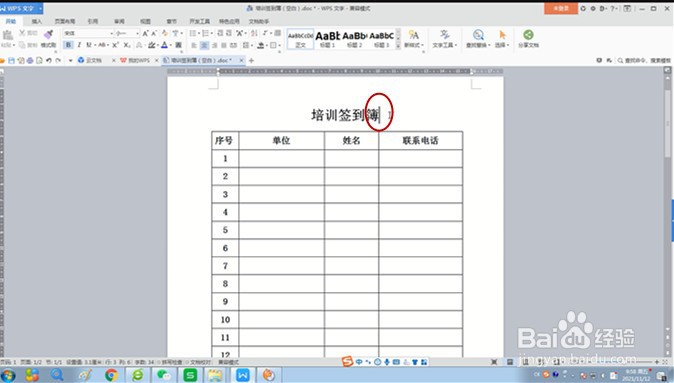Select the 标题 3 heading style
674x383 pixels.
tap(381, 39)
